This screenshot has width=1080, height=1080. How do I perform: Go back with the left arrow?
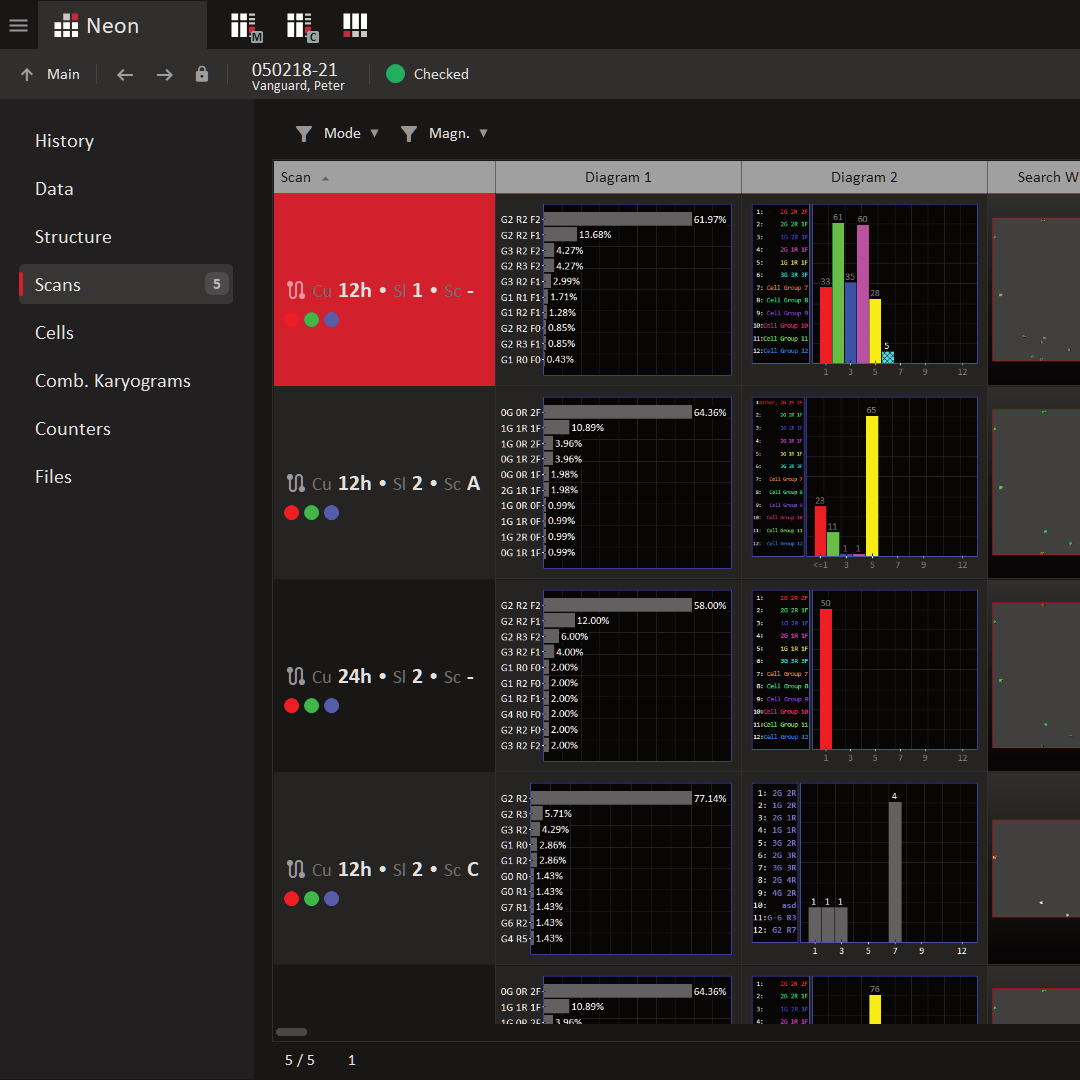[x=125, y=74]
